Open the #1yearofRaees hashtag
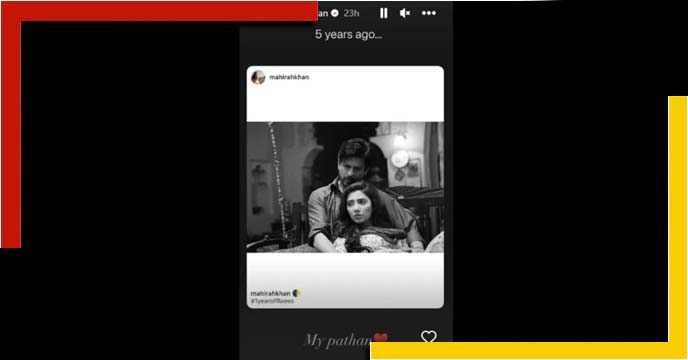 click(x=272, y=301)
